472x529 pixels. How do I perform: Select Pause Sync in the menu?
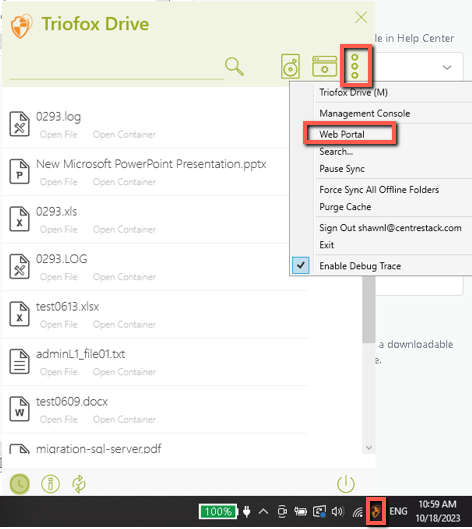tap(342, 169)
